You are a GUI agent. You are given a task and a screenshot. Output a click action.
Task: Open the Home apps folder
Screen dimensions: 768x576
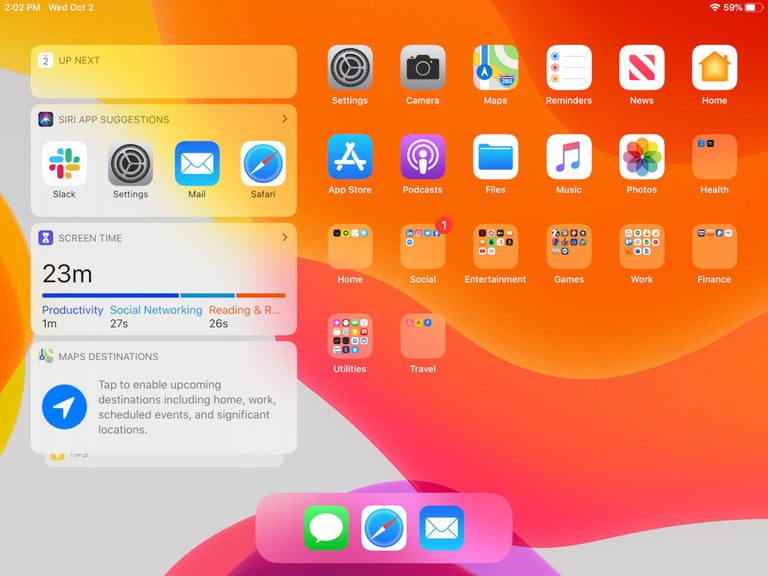(350, 246)
